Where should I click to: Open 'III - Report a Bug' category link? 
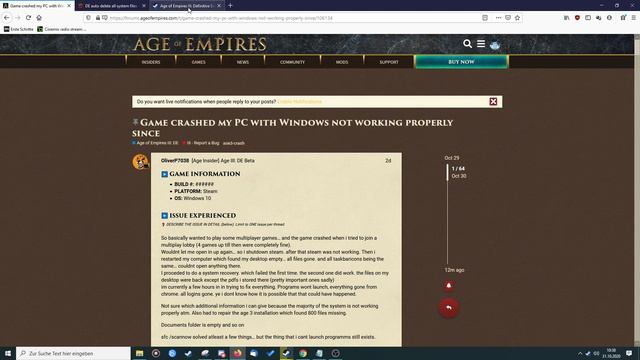coord(201,143)
